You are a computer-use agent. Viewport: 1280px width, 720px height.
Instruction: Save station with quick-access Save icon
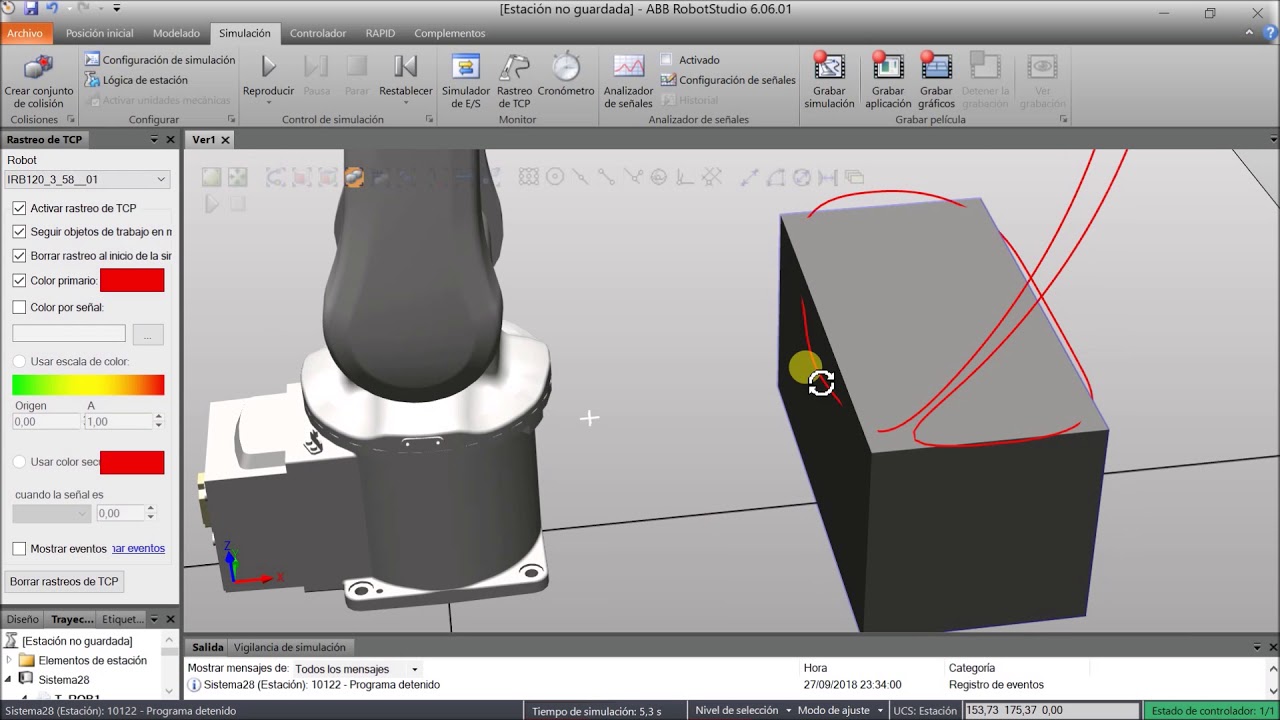pos(31,9)
